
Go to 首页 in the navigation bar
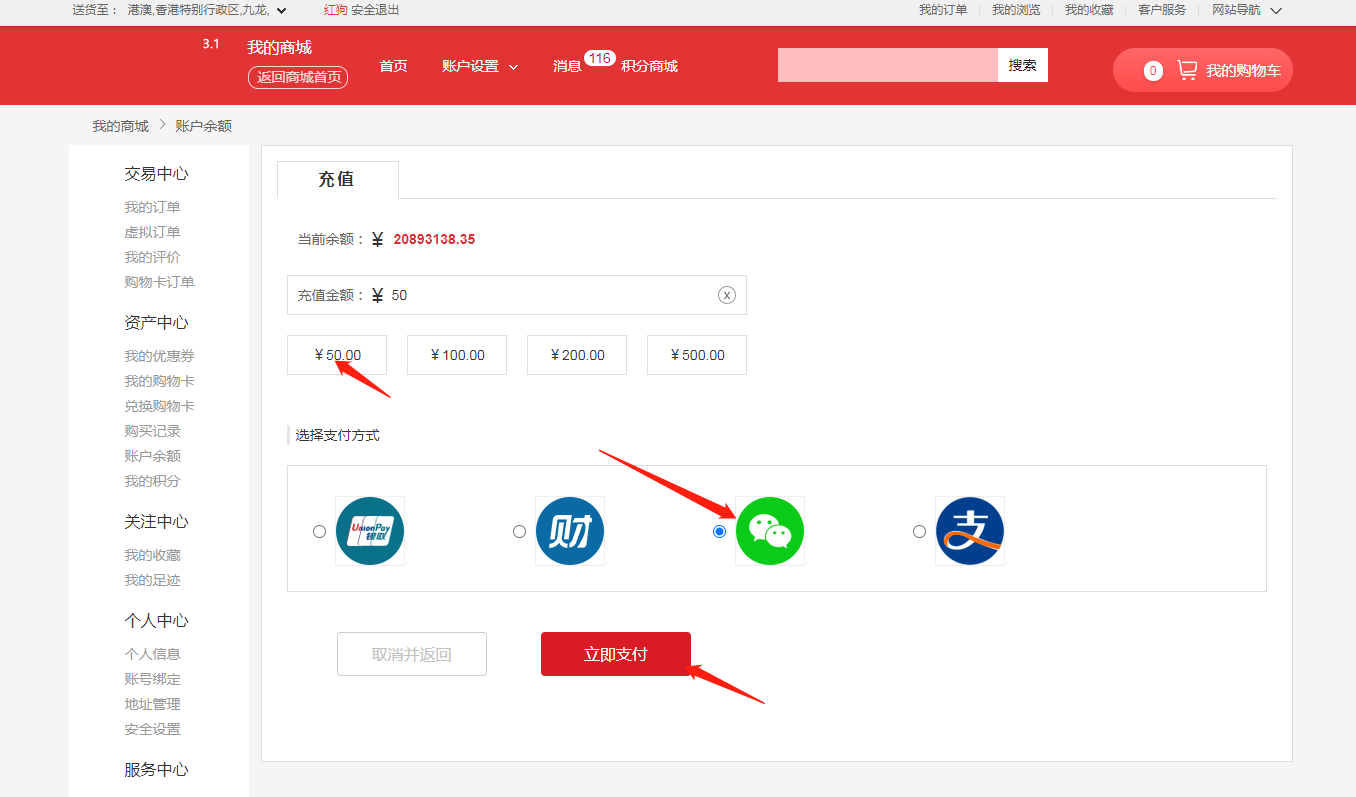pos(393,66)
